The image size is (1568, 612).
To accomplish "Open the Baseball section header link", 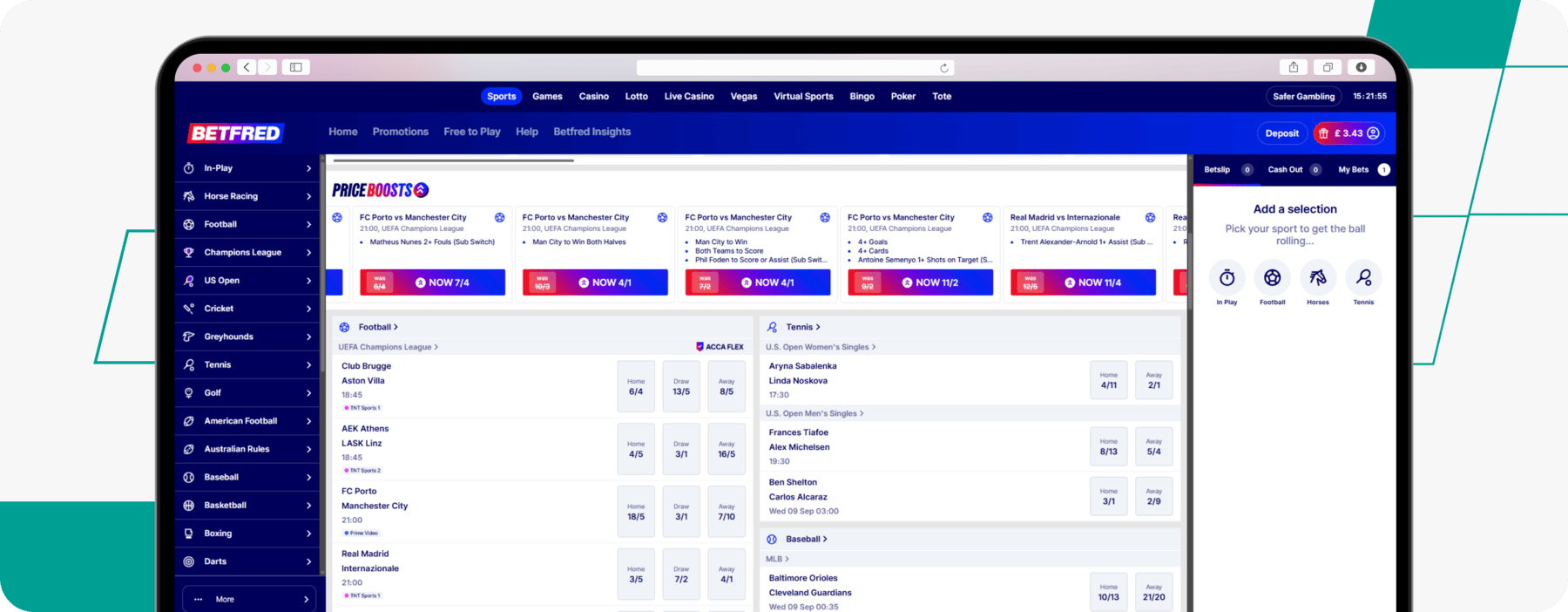I will [807, 539].
